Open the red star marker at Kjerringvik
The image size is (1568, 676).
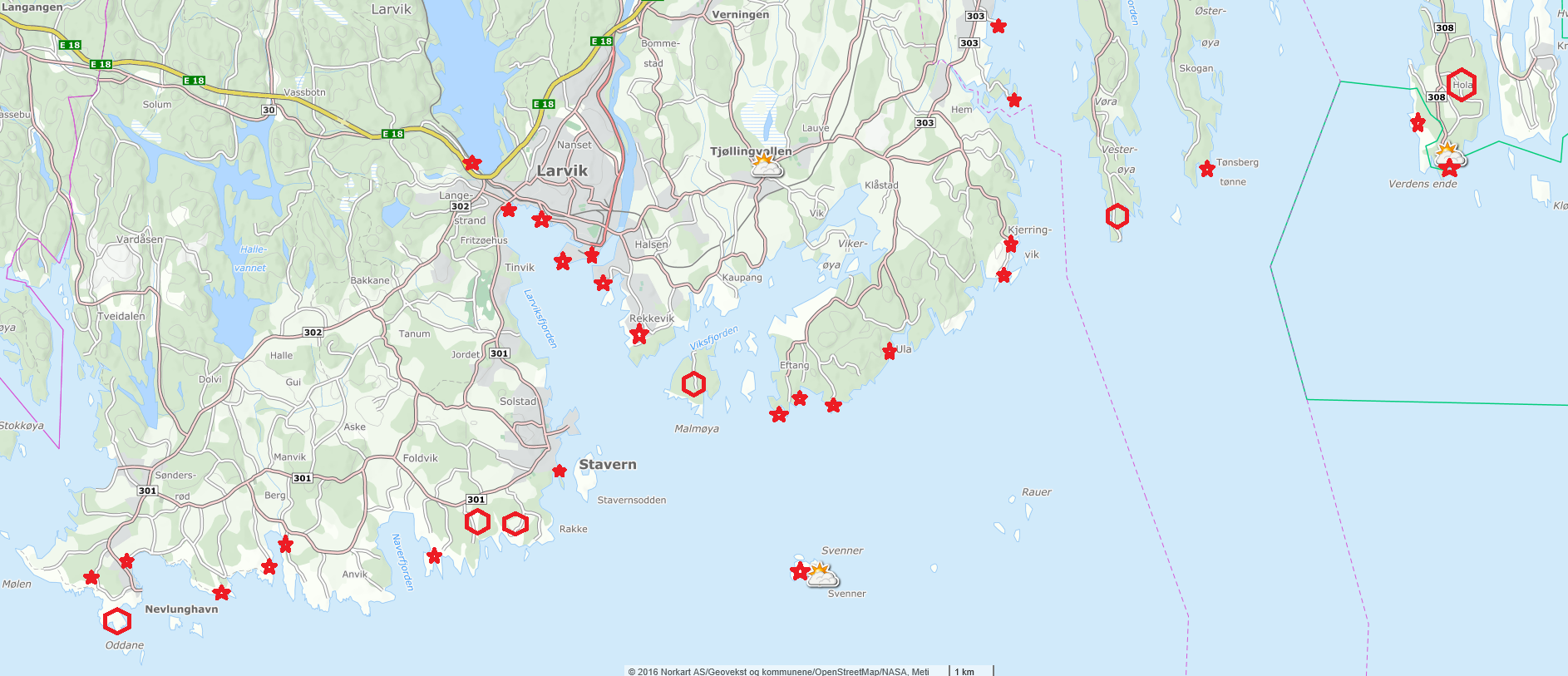pyautogui.click(x=1011, y=244)
